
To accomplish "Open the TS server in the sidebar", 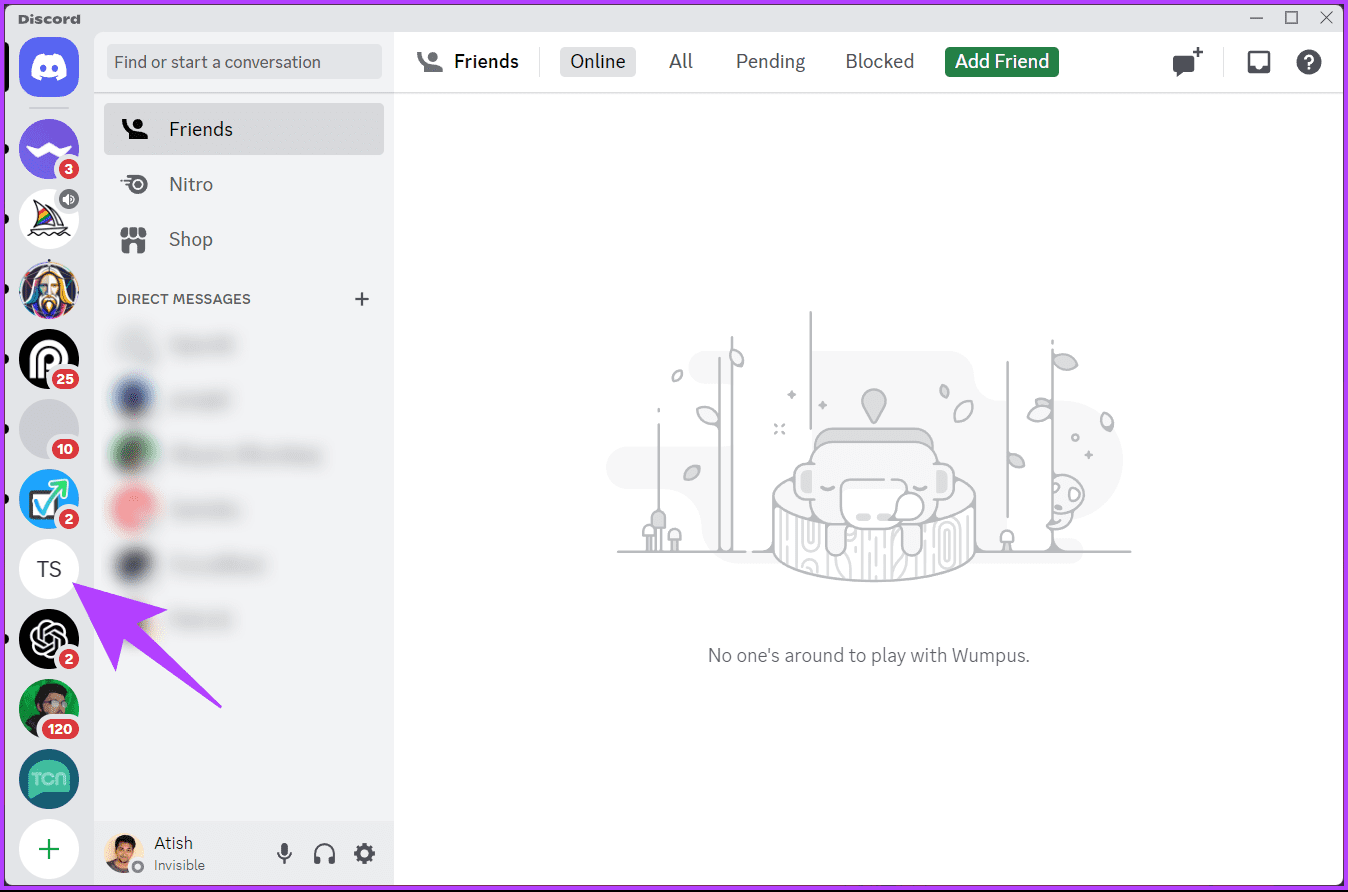I will pos(48,568).
